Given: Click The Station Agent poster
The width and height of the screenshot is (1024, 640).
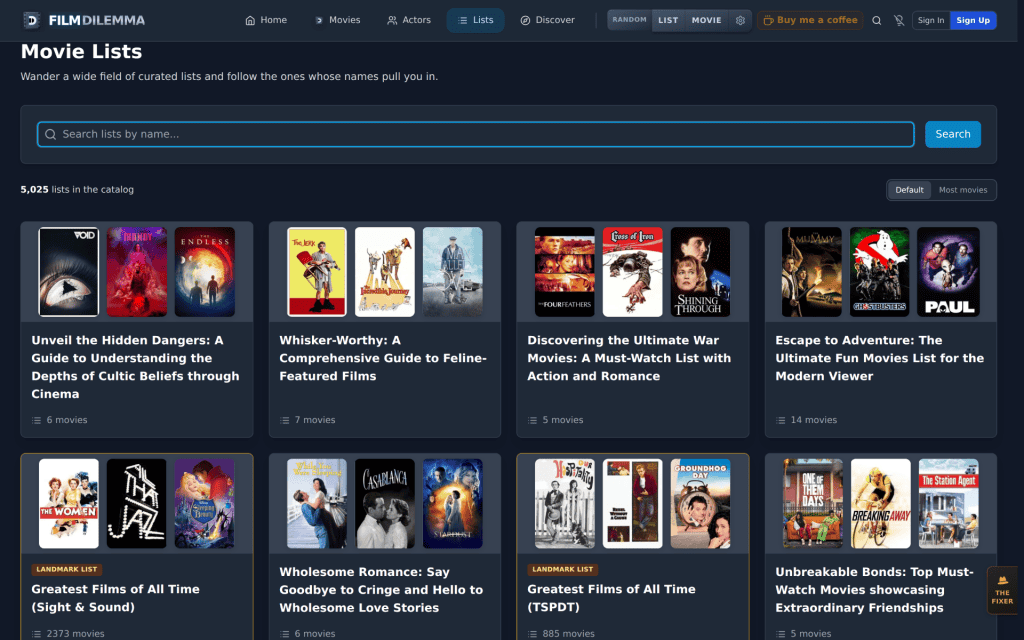Looking at the screenshot, I should point(949,504).
